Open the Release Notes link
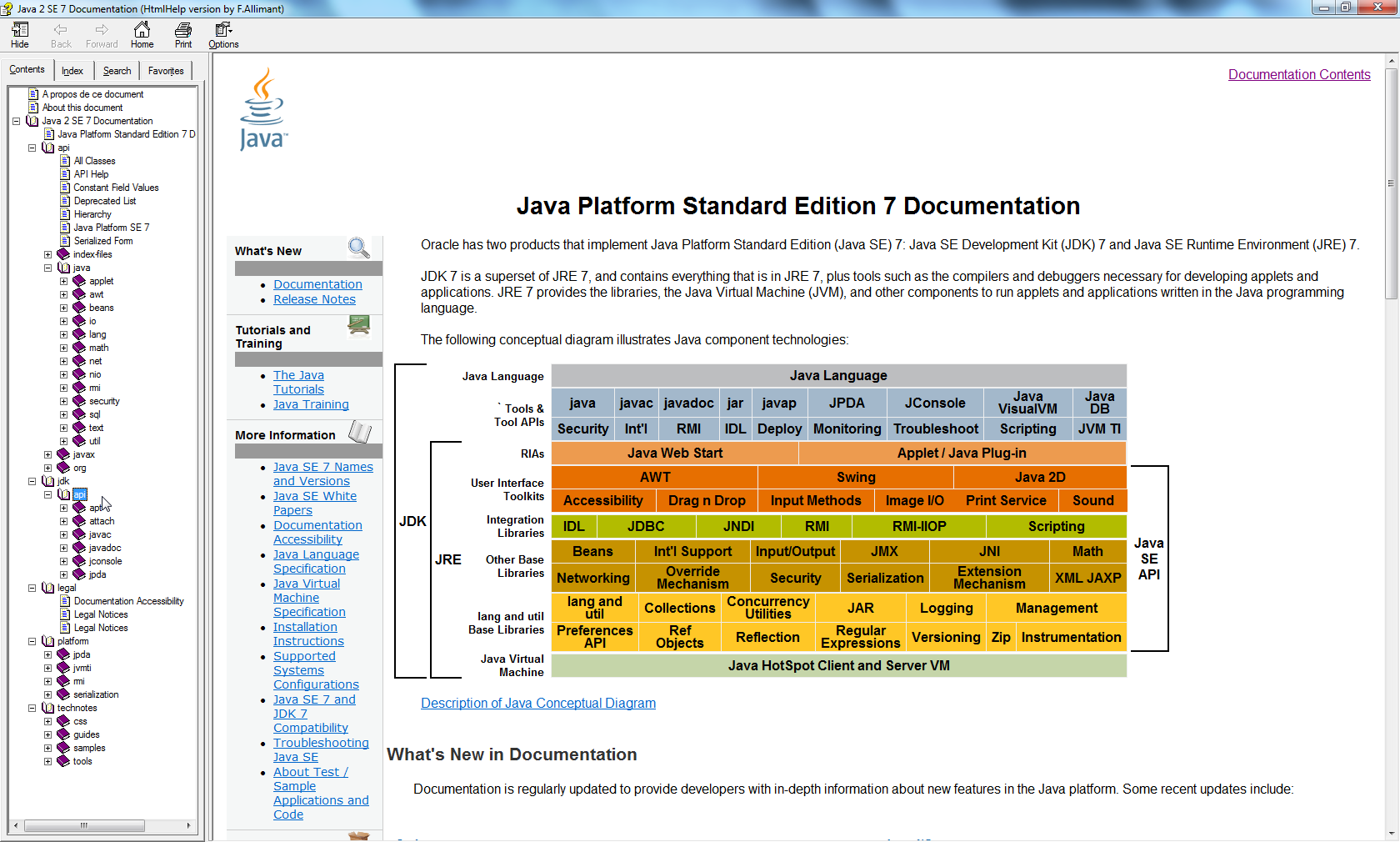1400x842 pixels. (314, 299)
